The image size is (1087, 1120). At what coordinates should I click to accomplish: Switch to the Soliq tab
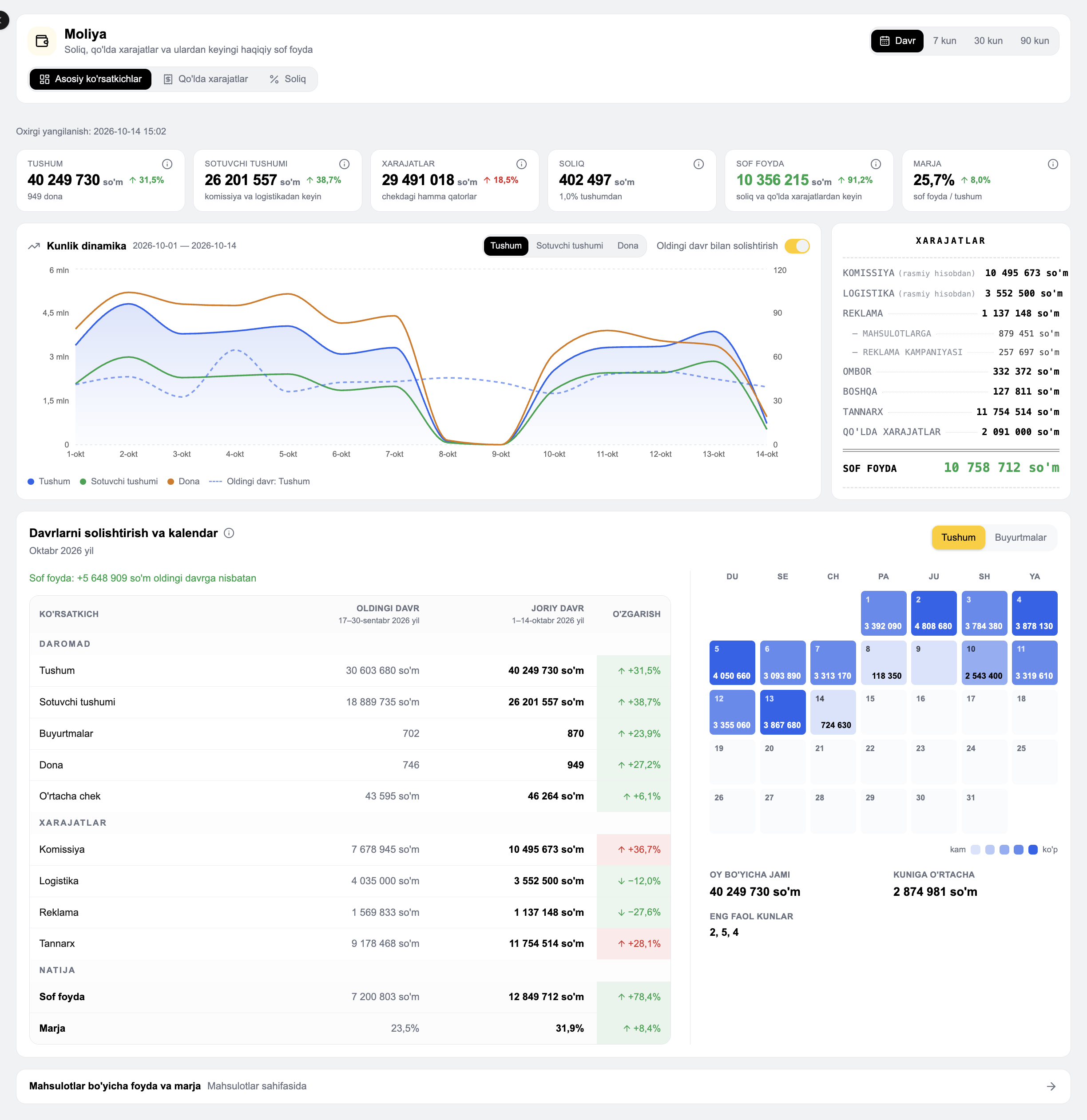pos(288,79)
